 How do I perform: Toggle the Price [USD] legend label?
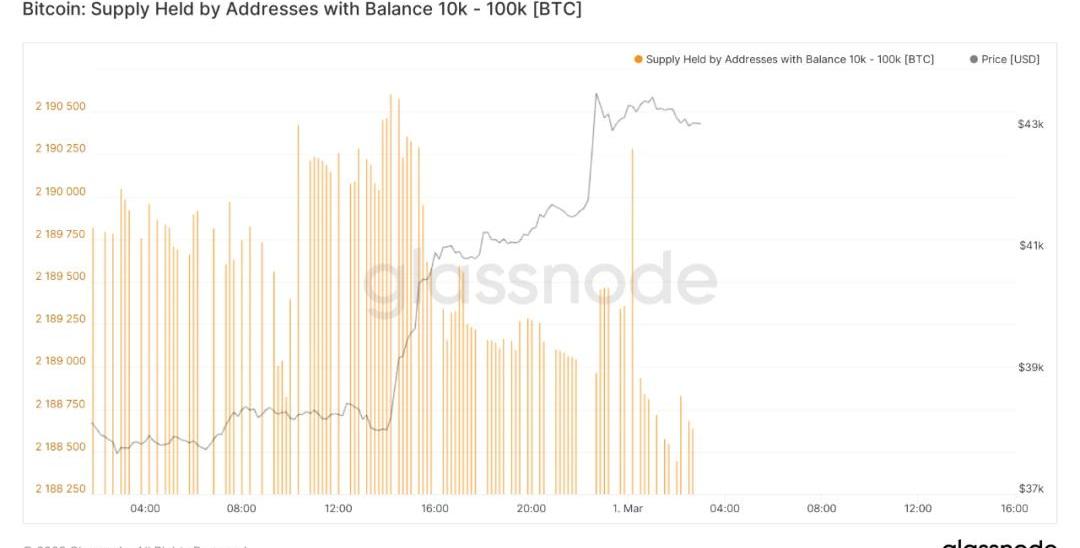click(x=1010, y=60)
